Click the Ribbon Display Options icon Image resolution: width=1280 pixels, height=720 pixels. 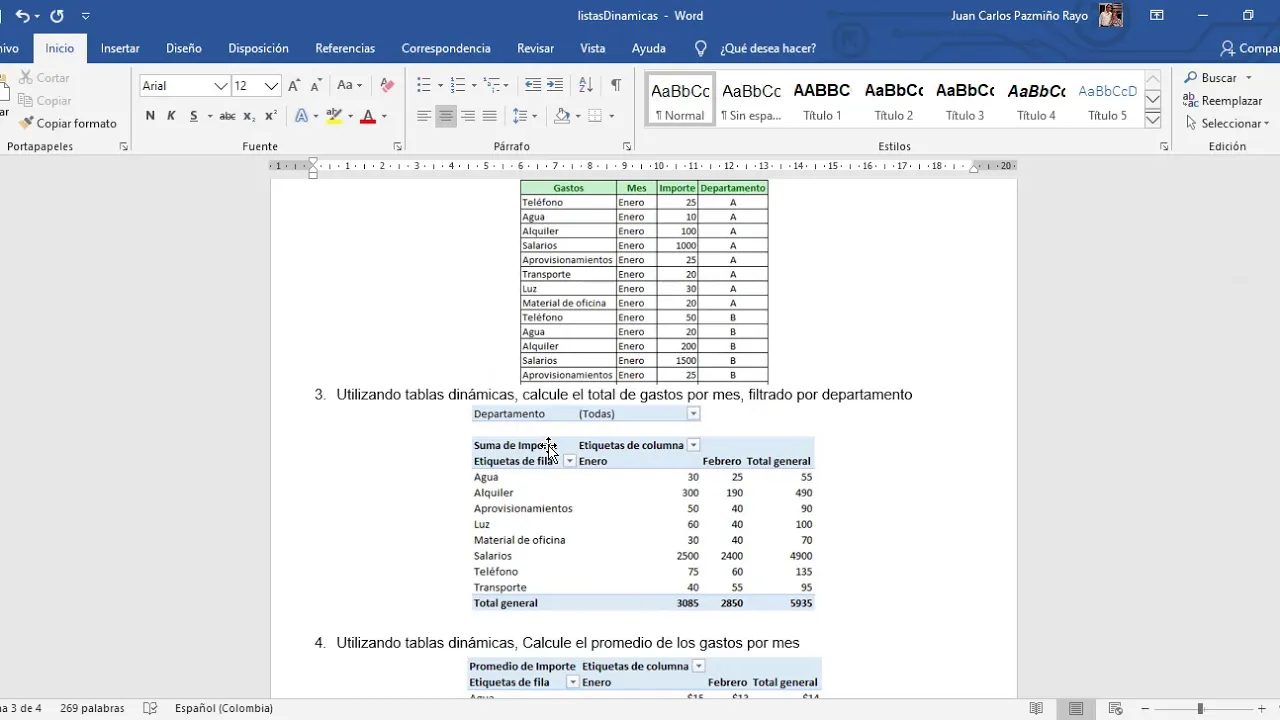[1157, 16]
